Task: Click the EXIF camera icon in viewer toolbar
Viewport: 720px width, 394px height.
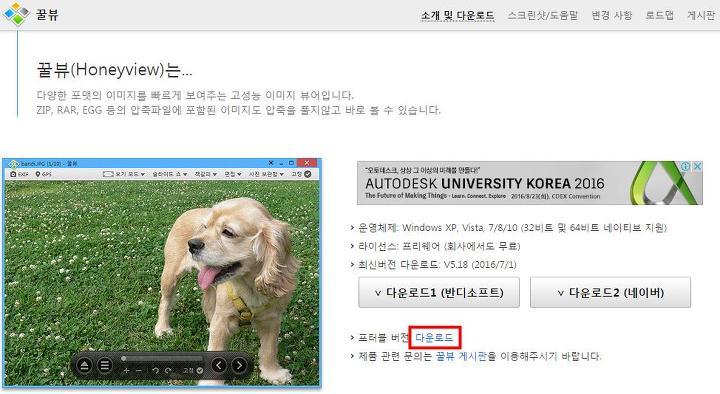Action: [13, 174]
